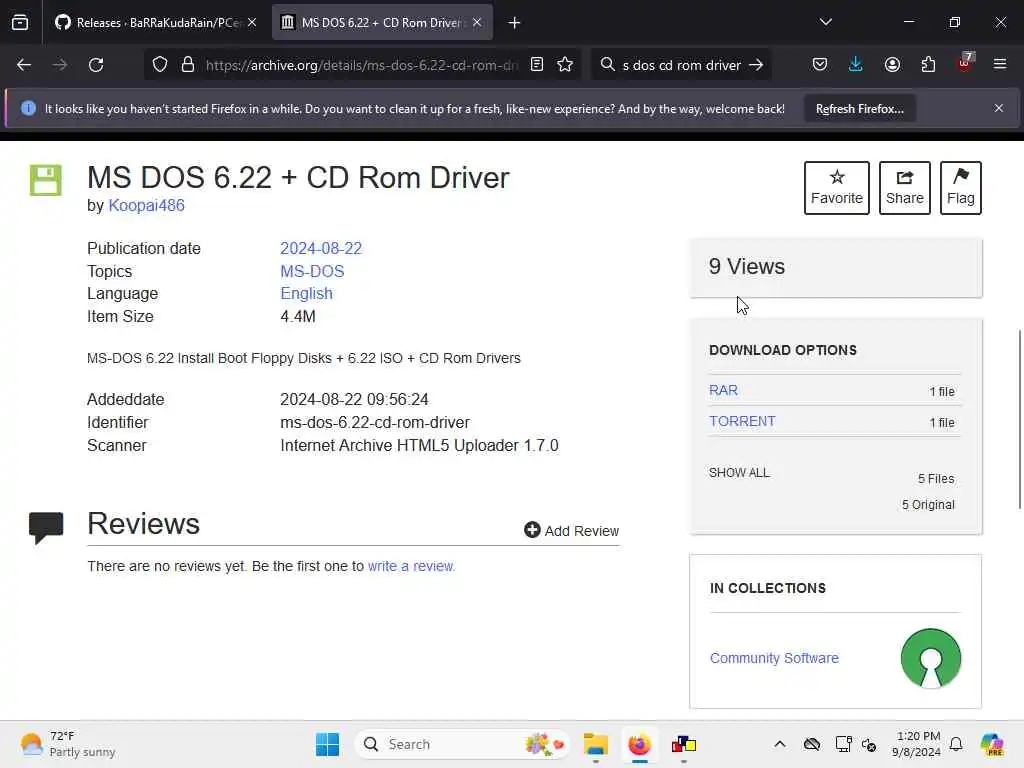Share this archive item
The image size is (1024, 768).
pos(904,187)
